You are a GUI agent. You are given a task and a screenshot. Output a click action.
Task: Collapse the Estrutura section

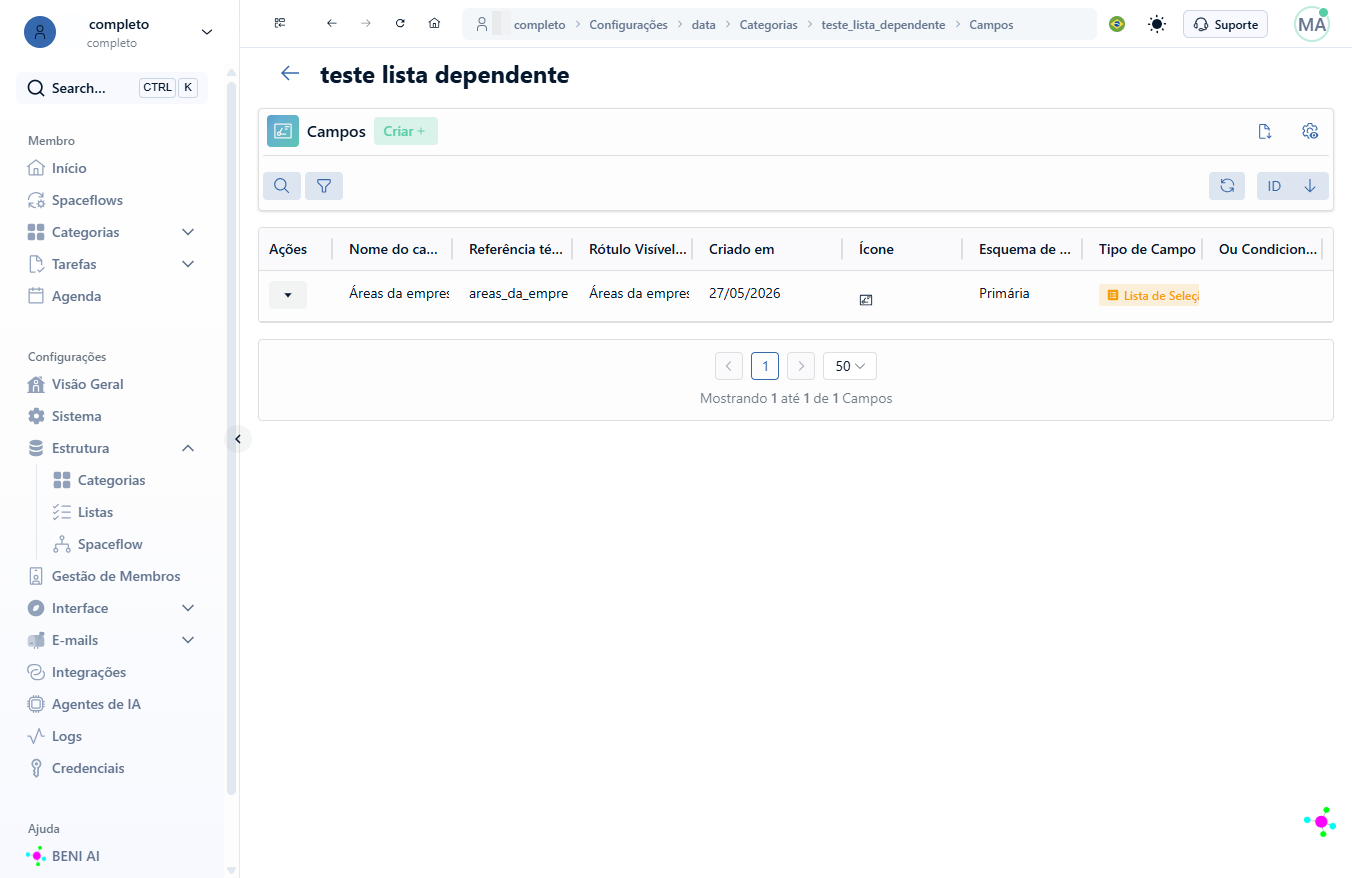(188, 448)
